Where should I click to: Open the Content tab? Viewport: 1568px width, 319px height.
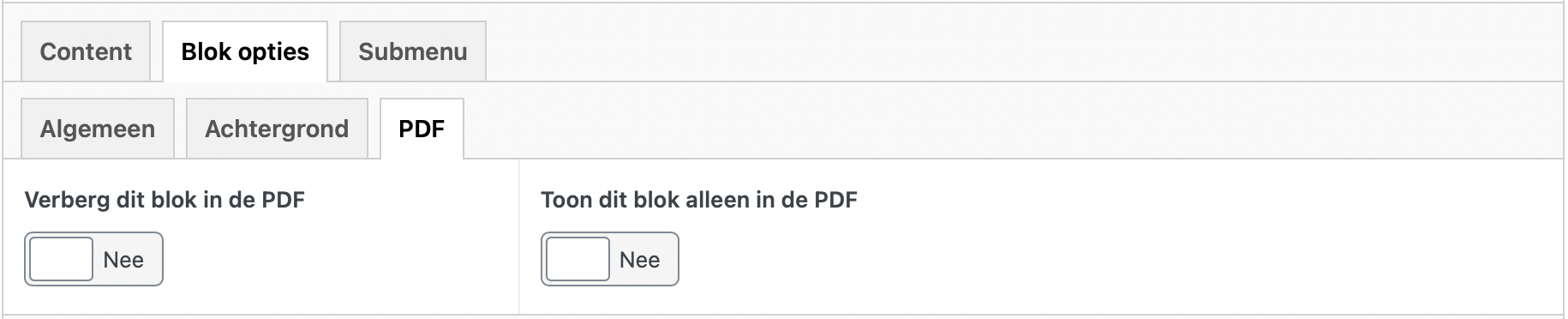[86, 51]
